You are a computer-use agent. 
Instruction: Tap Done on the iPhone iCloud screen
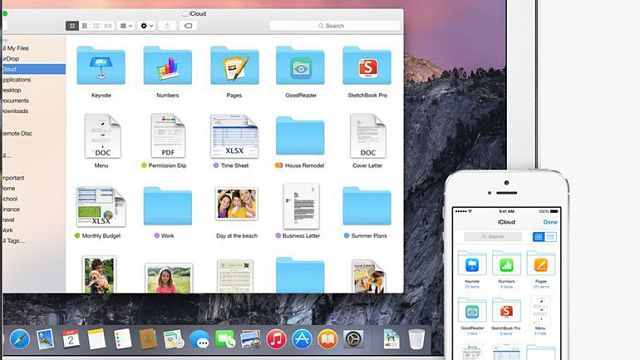550,222
